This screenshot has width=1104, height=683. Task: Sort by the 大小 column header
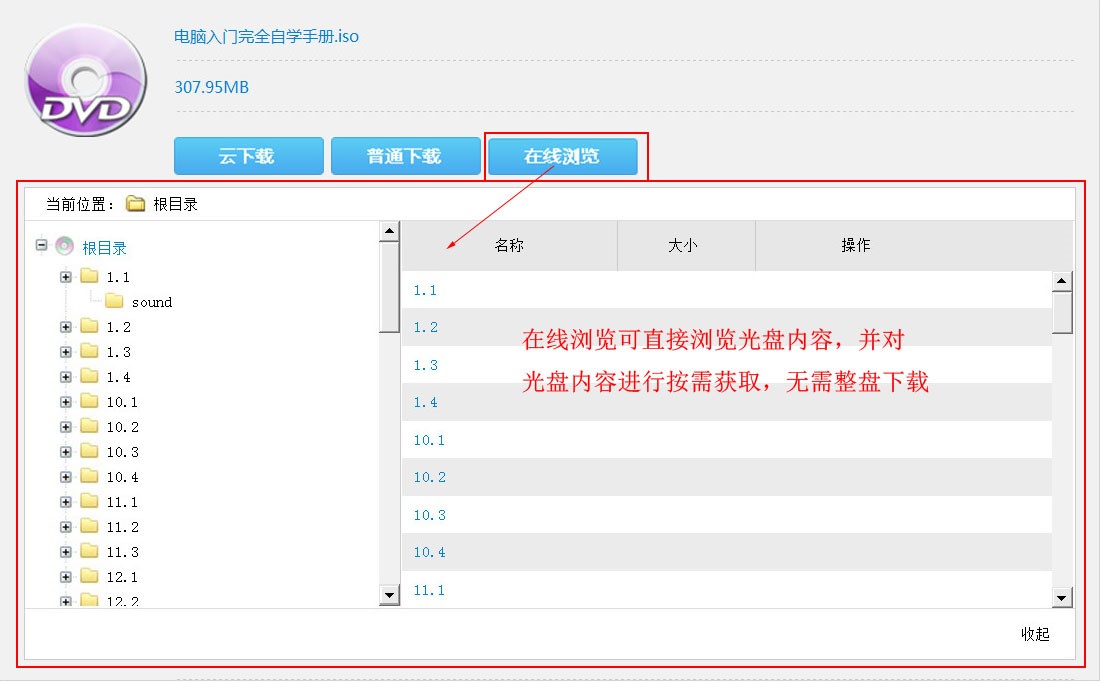click(x=683, y=245)
